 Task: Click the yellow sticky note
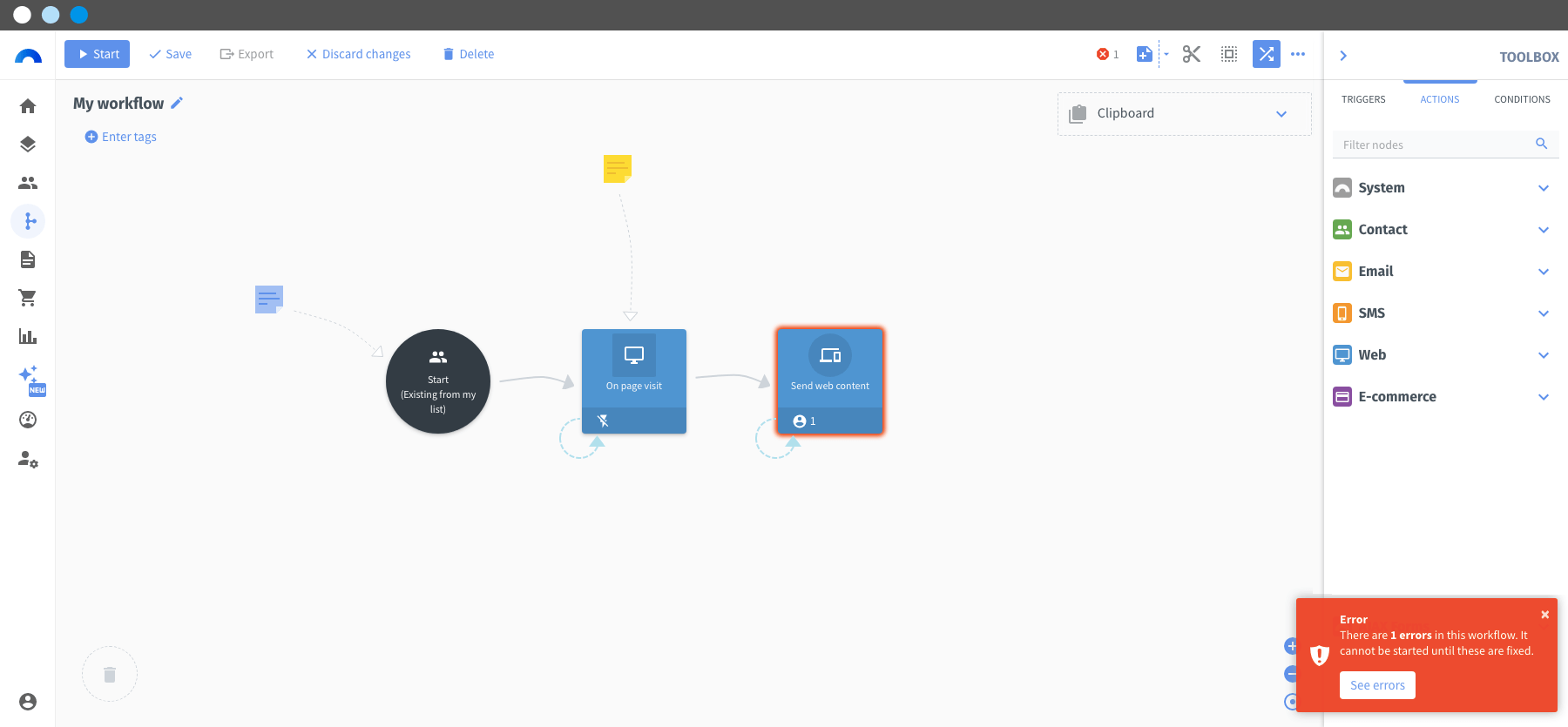[x=618, y=168]
